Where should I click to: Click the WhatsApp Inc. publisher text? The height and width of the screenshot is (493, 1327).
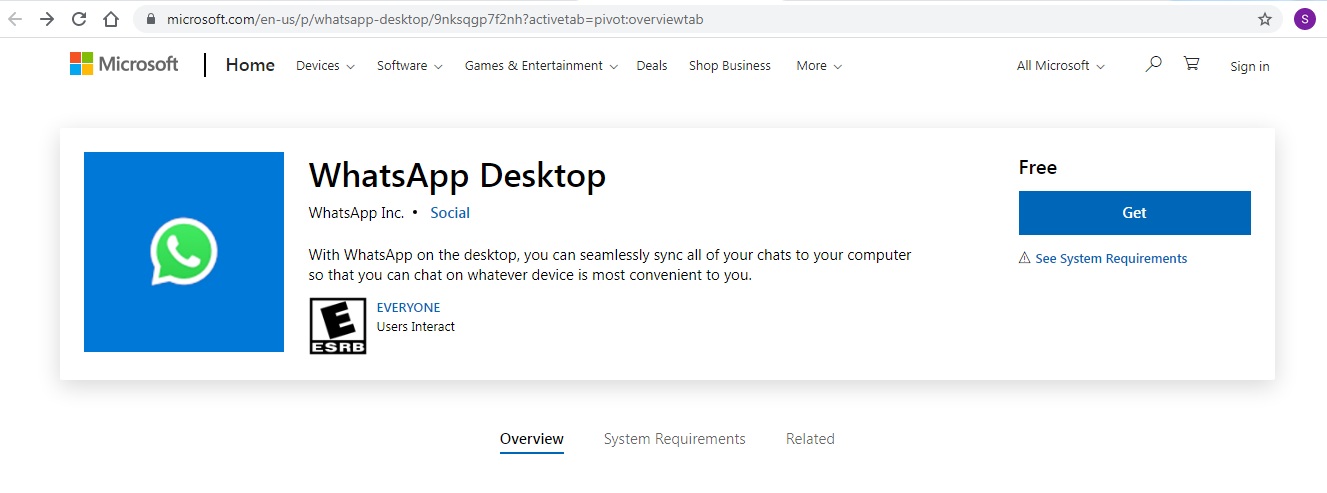357,213
